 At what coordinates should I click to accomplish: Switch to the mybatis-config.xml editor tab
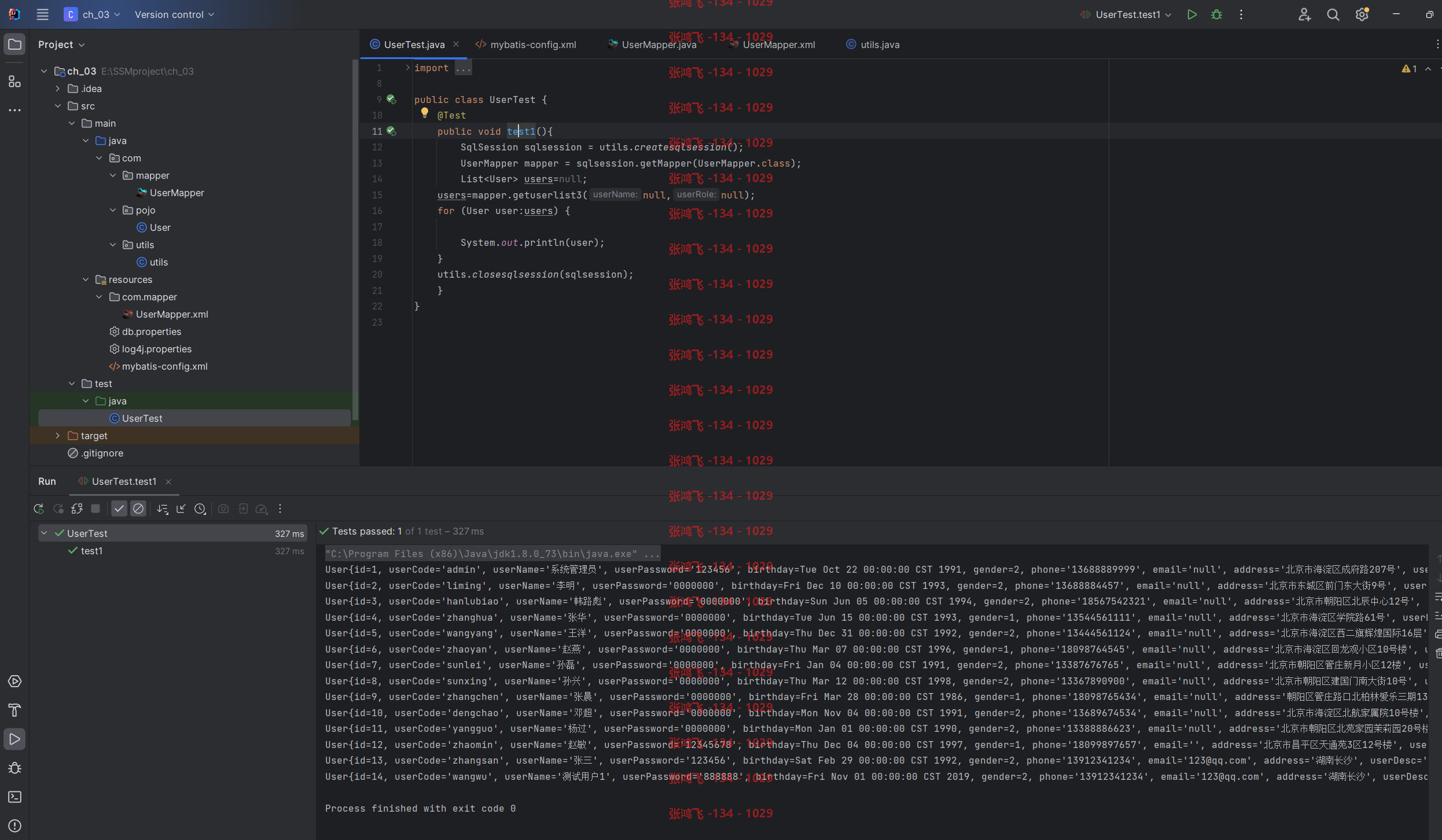[x=526, y=45]
